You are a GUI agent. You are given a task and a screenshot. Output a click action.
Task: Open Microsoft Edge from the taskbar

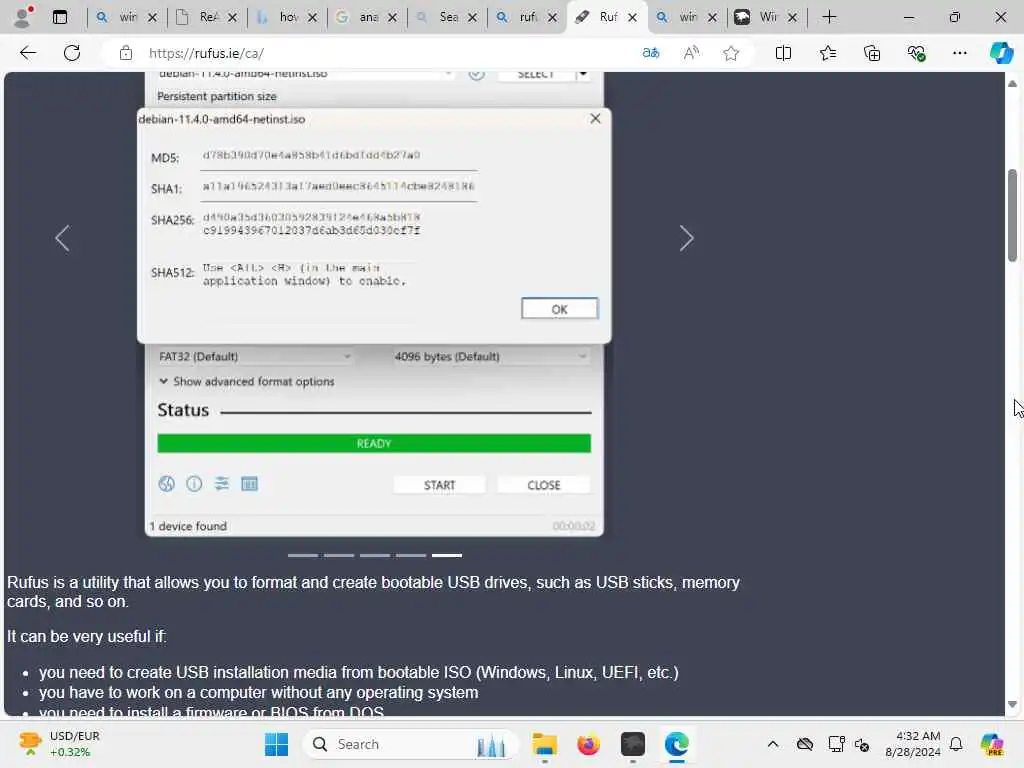coord(677,744)
